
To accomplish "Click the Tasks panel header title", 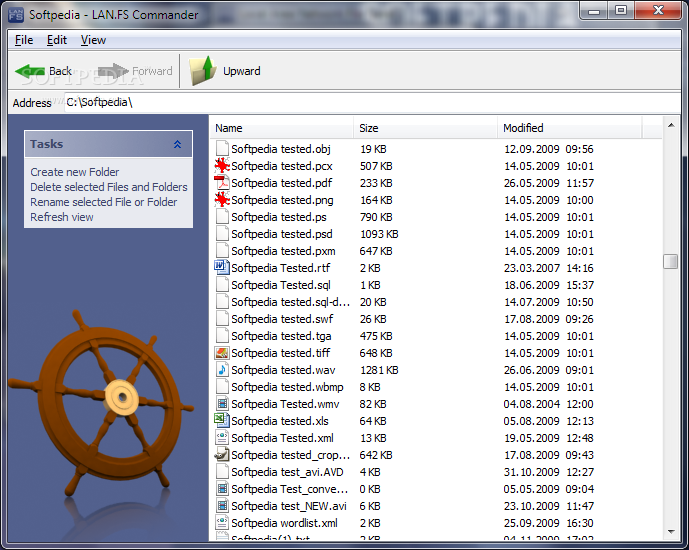I will [x=47, y=144].
